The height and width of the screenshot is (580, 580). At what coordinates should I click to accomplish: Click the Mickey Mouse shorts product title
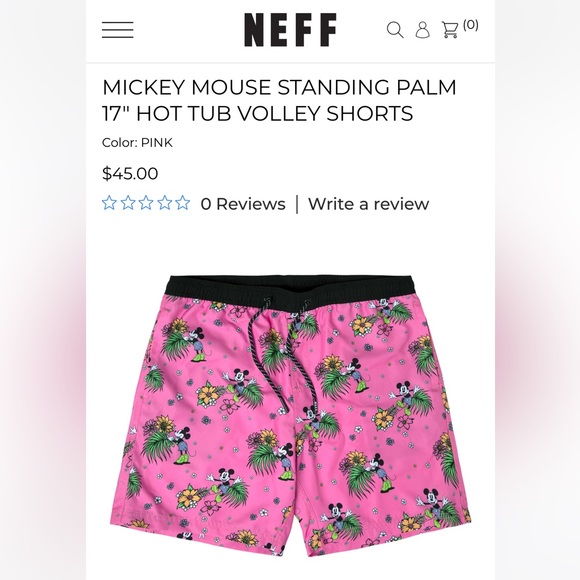[279, 100]
